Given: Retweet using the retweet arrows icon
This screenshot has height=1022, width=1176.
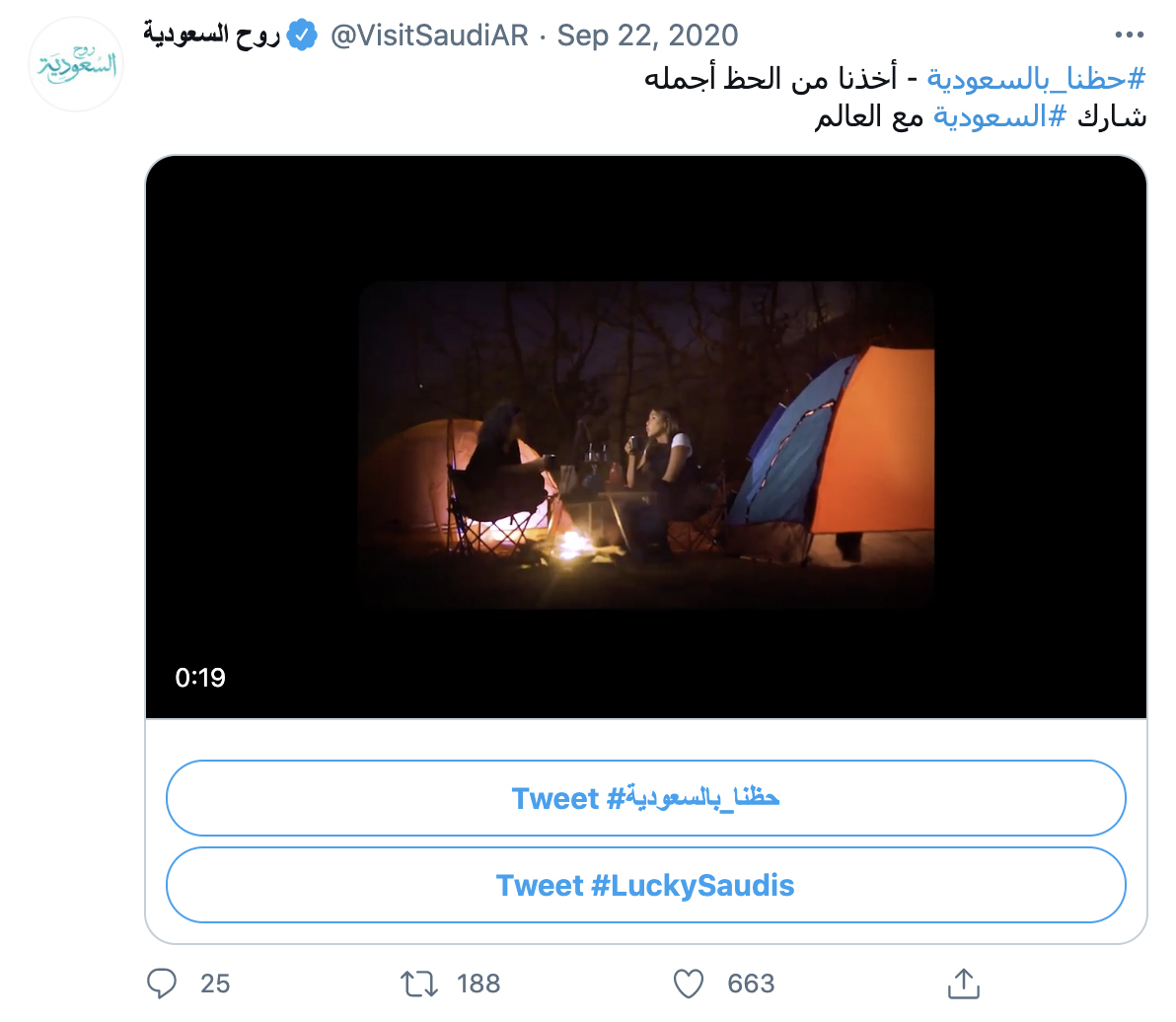Looking at the screenshot, I should [x=418, y=983].
